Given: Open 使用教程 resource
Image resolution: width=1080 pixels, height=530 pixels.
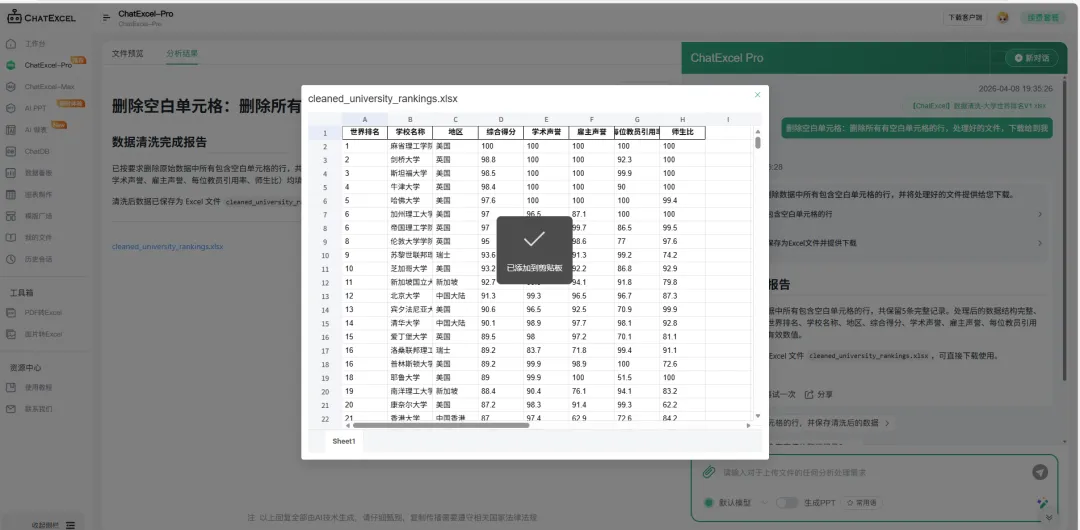Looking at the screenshot, I should pyautogui.click(x=39, y=387).
